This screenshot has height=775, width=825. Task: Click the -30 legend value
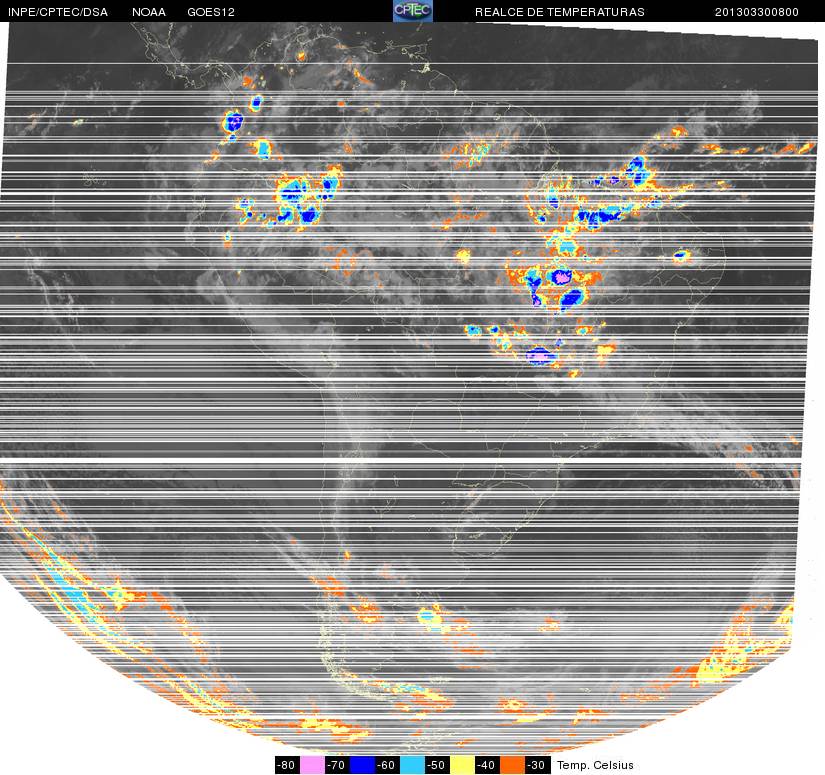pyautogui.click(x=538, y=765)
